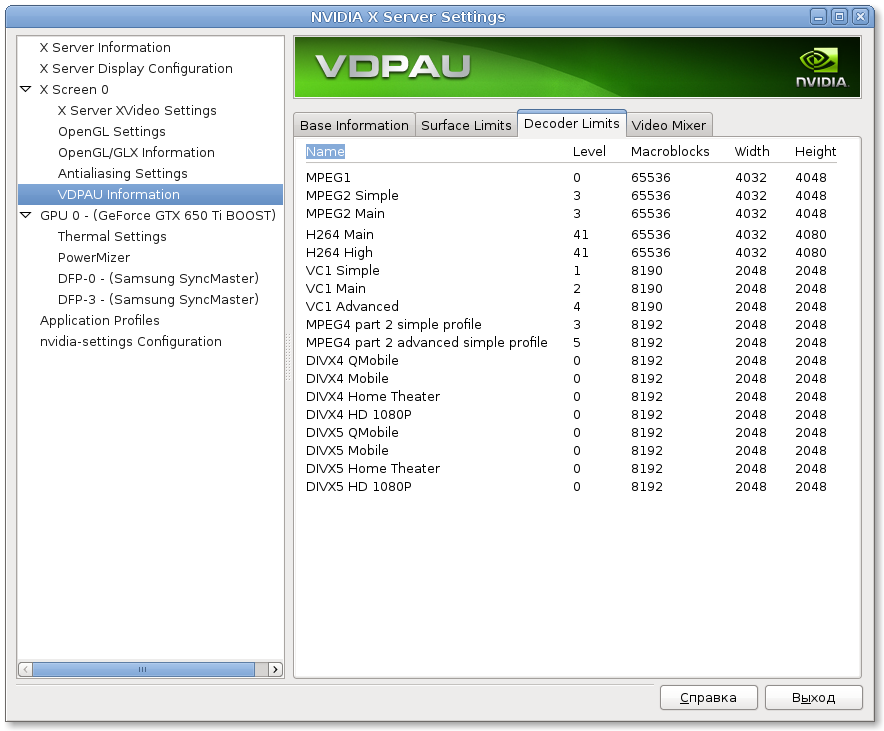Close the NVIDIA X Server Settings window
884x731 pixels.
point(860,17)
